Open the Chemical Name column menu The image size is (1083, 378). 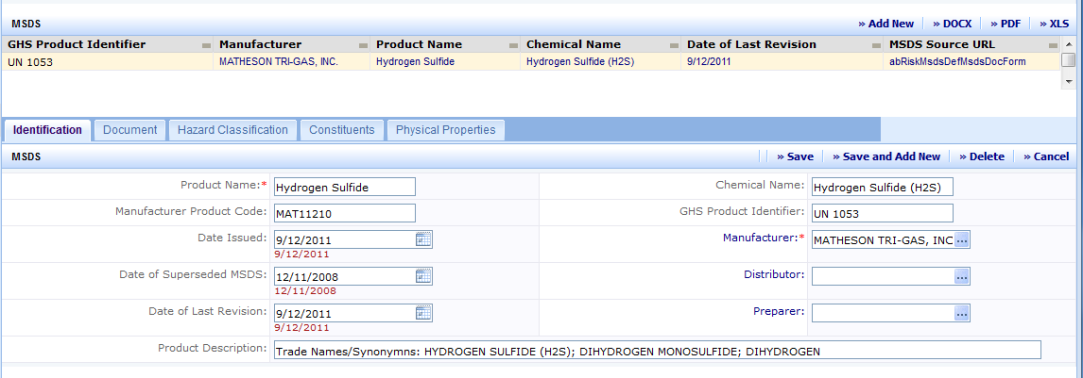[x=674, y=45]
